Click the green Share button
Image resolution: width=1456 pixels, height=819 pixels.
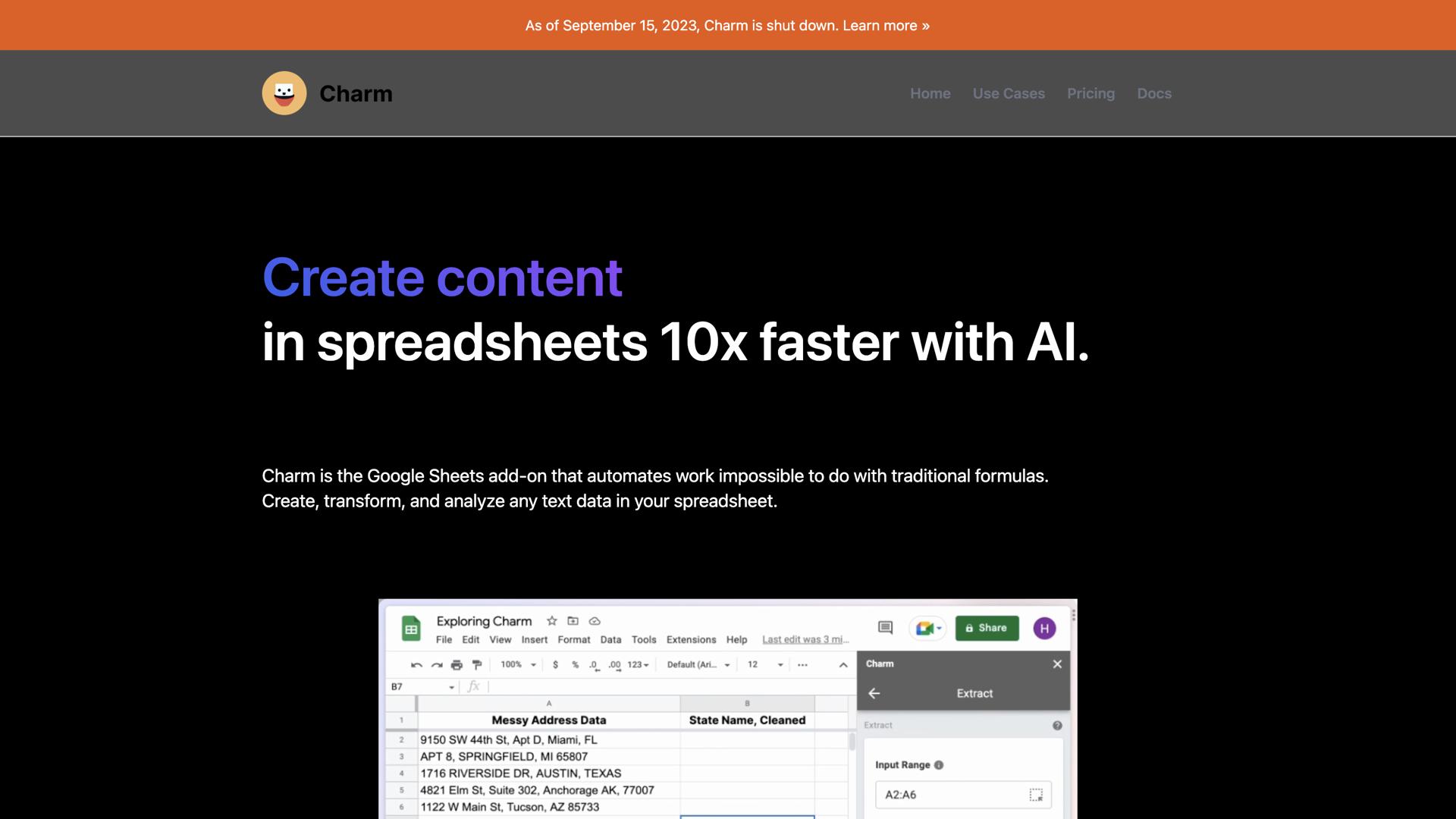(x=987, y=628)
